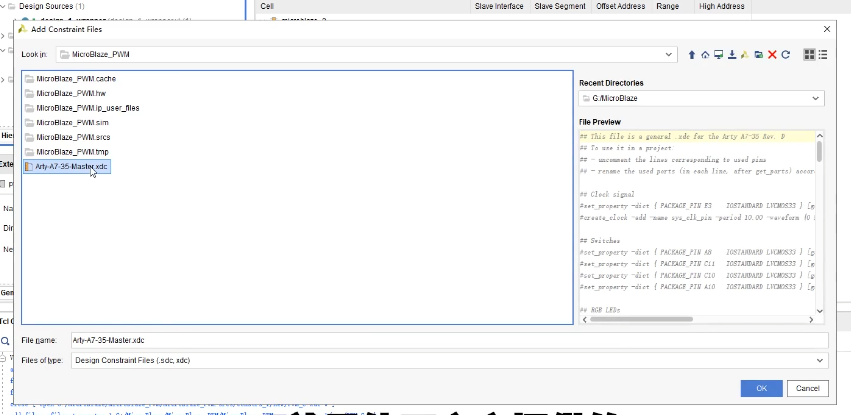Viewport: 851px width, 415px height.
Task: Click the '## Clock signal' preview line
Action: click(607, 194)
